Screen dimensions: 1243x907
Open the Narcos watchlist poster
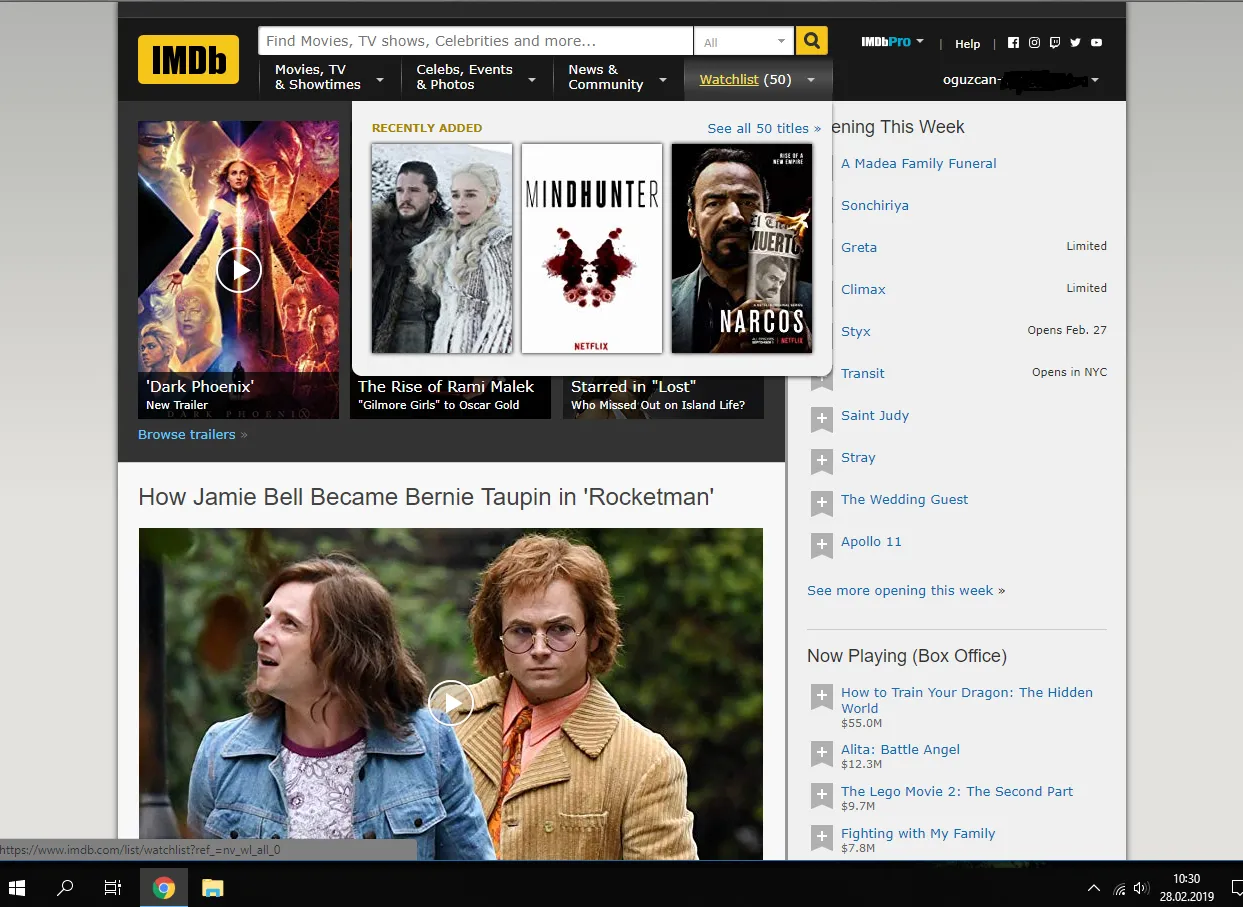[x=742, y=248]
